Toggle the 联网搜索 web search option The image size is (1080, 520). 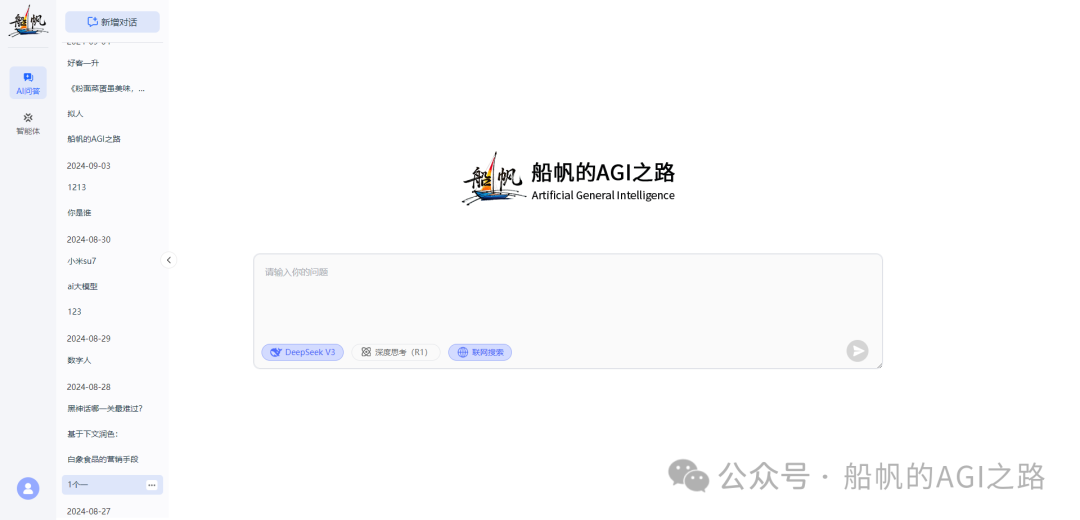pyautogui.click(x=480, y=352)
